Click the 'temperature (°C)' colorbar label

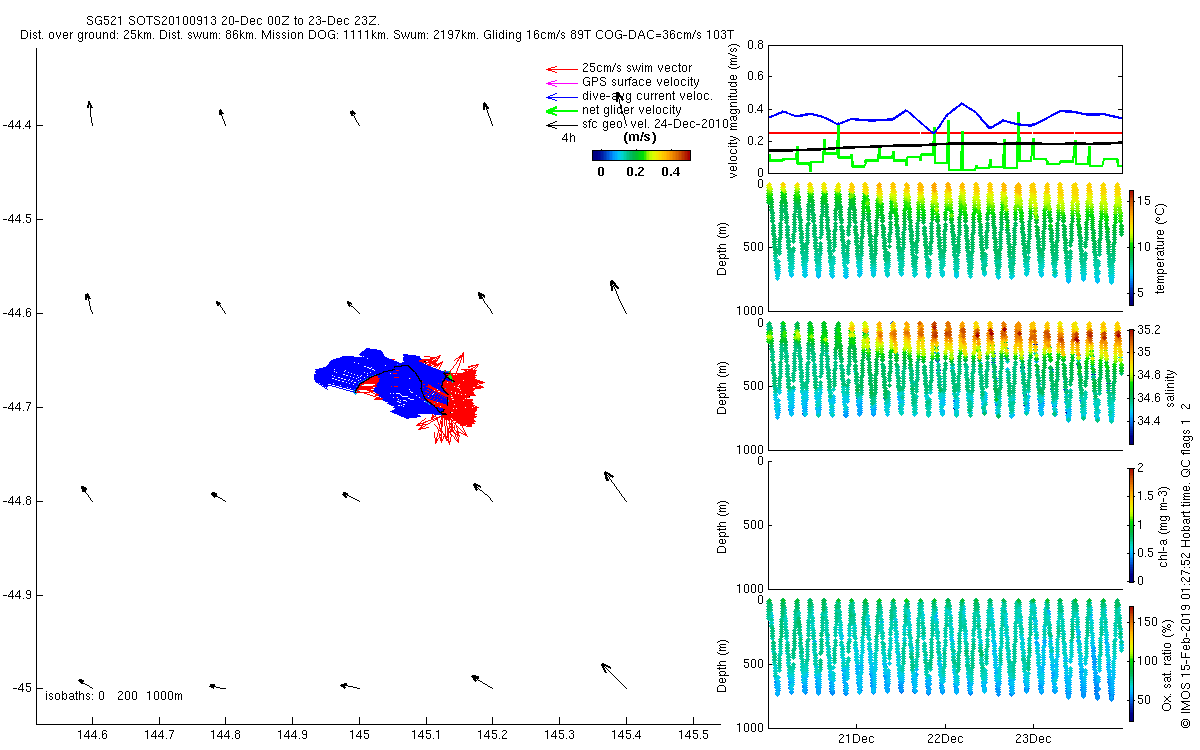point(1161,247)
